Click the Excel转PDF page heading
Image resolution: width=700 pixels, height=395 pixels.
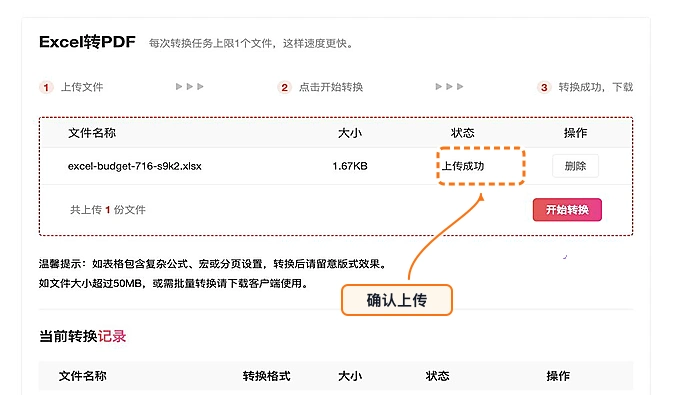(x=88, y=42)
